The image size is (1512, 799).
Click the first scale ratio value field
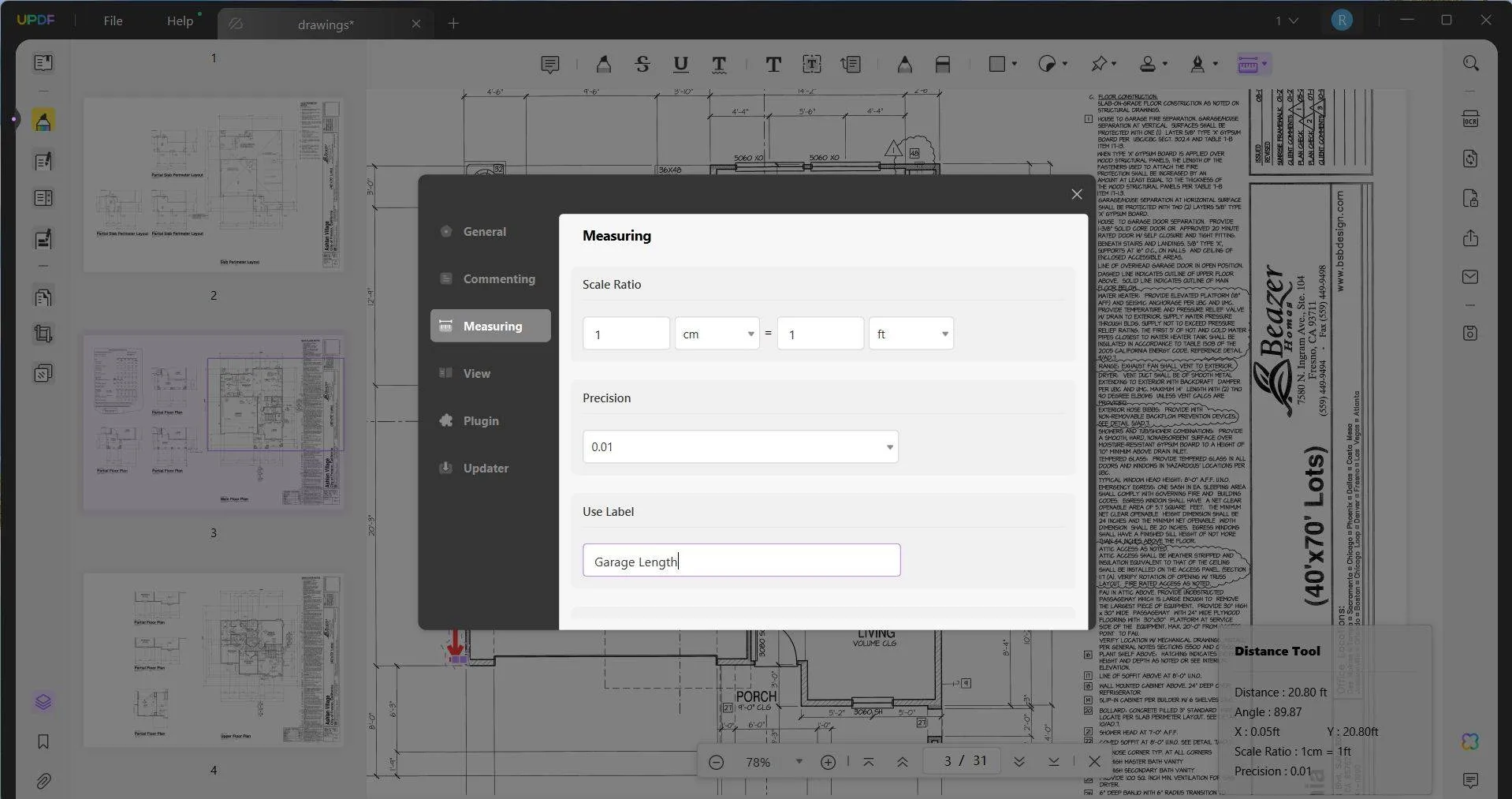click(626, 334)
